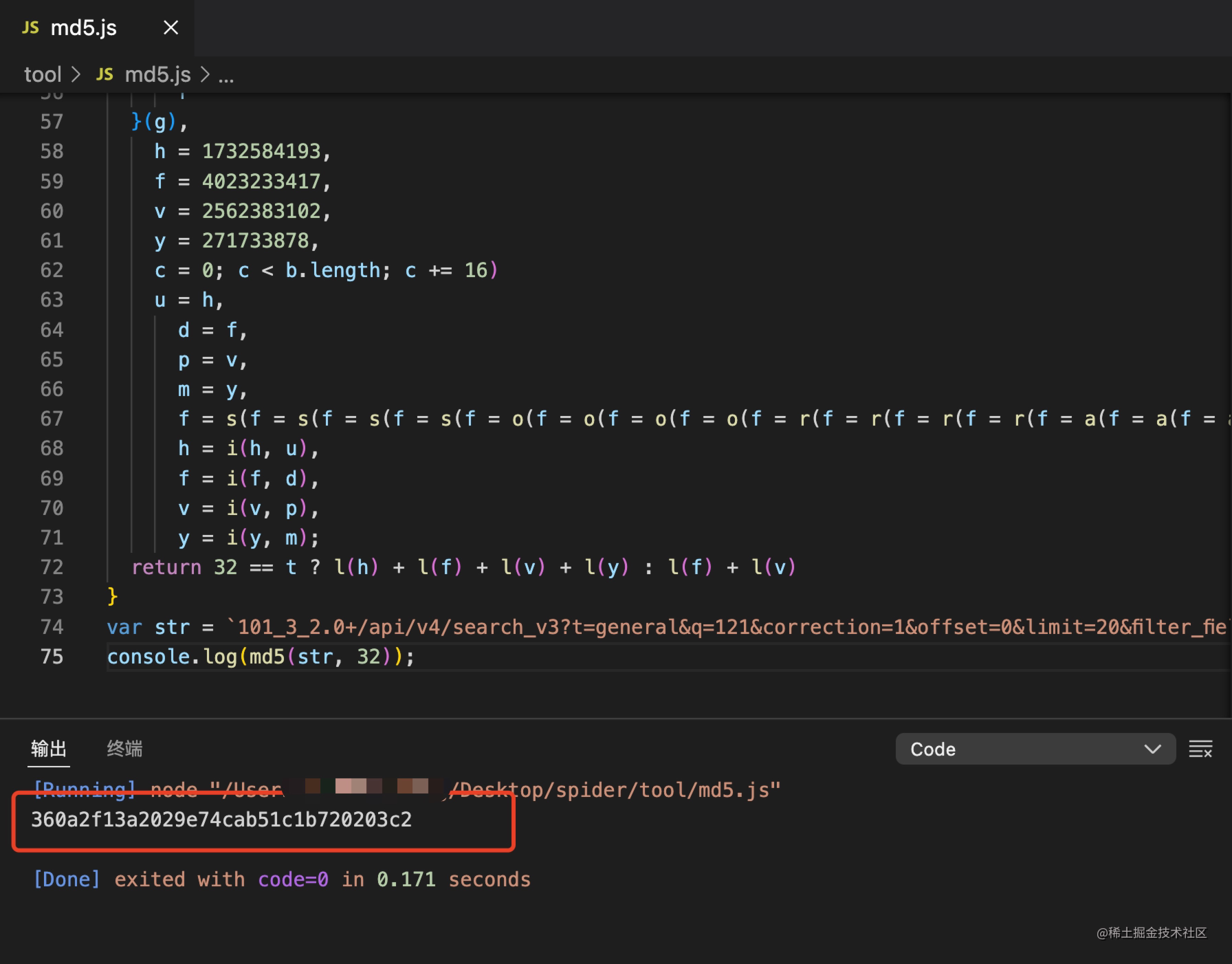The image size is (1232, 964).
Task: Click the 'return' keyword on line 72
Action: click(166, 567)
